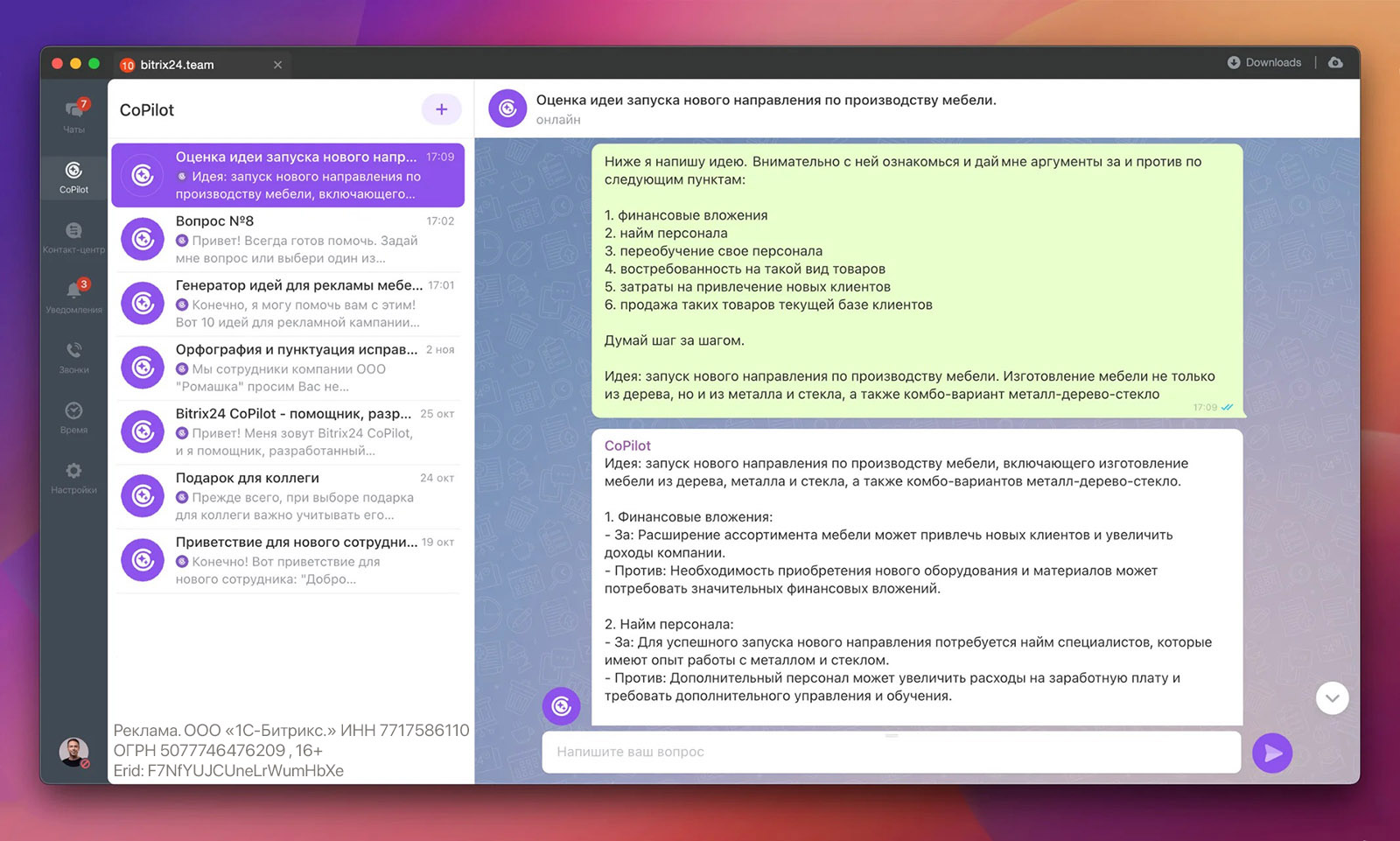Click CoPilot avatar of 'Орфография и пунктуация' chat

(x=143, y=368)
